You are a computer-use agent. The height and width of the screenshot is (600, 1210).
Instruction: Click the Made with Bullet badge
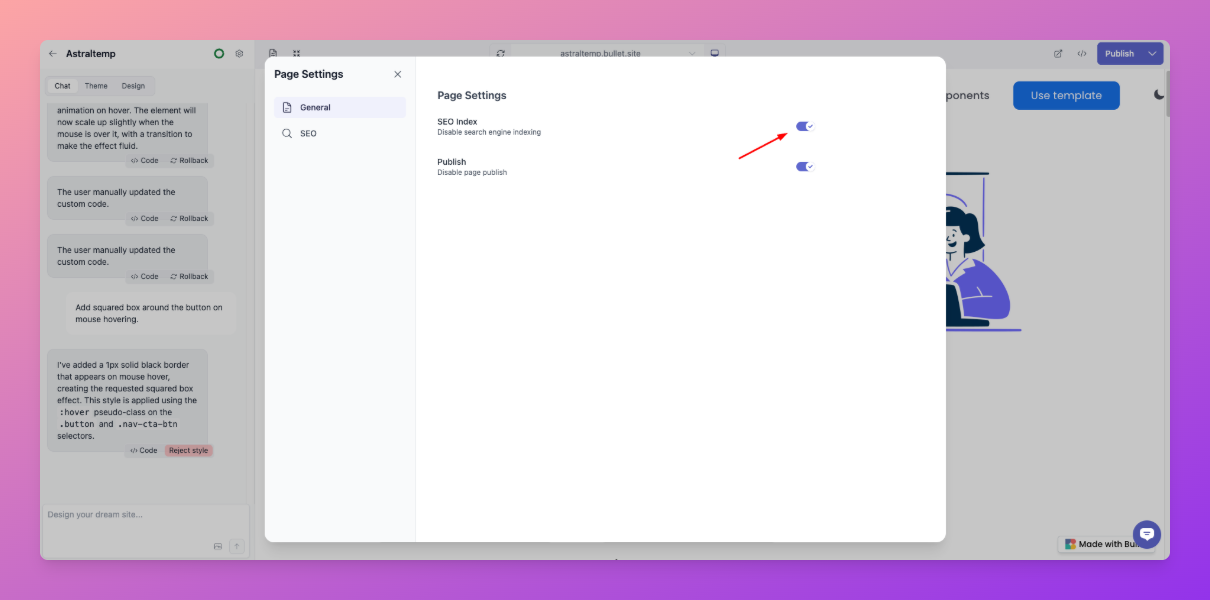(x=1106, y=544)
